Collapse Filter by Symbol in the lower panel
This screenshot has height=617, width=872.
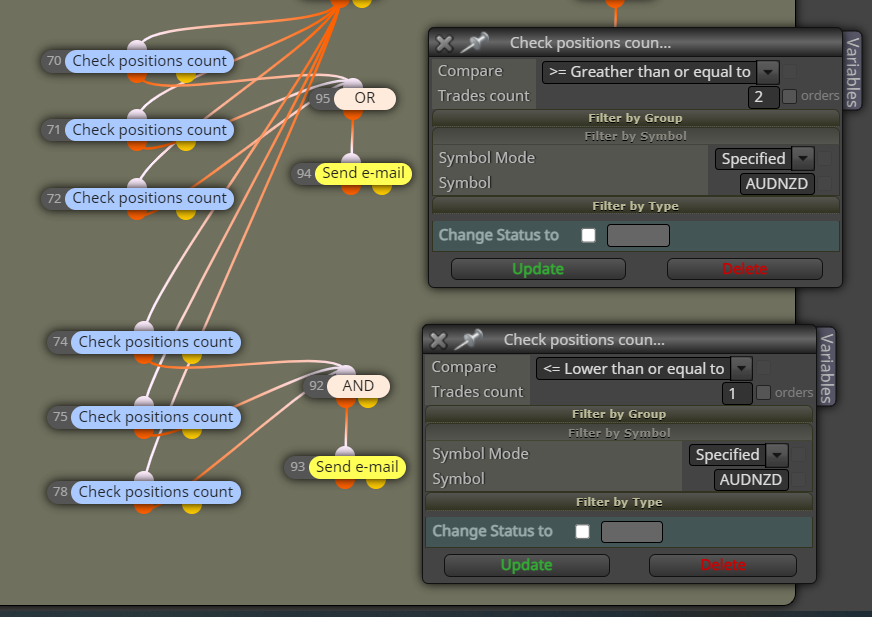(619, 433)
